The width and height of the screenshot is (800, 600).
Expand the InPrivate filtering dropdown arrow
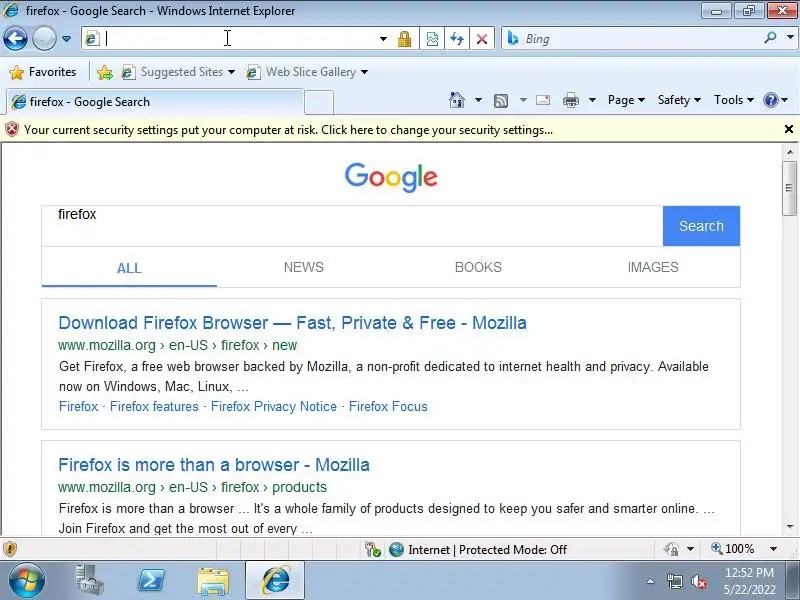click(x=690, y=549)
